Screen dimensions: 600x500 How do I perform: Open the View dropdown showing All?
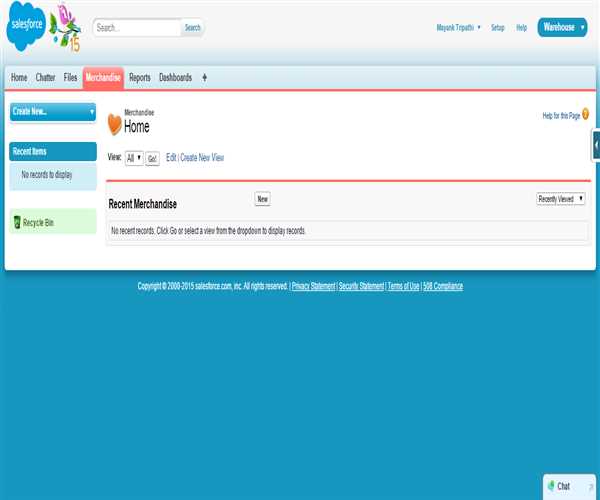point(135,158)
